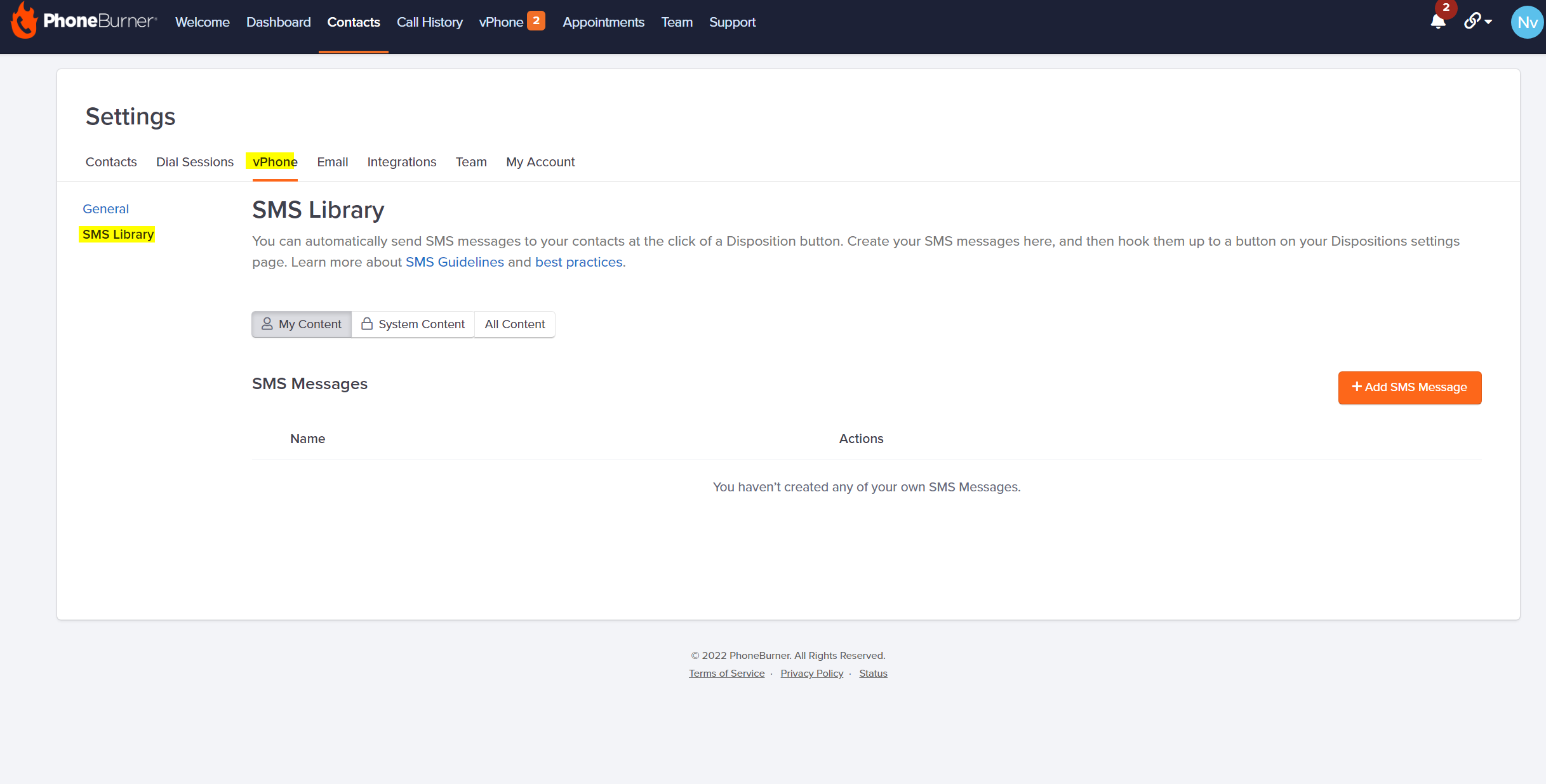Viewport: 1546px width, 784px height.
Task: Open the Team settings tab
Action: [x=471, y=162]
